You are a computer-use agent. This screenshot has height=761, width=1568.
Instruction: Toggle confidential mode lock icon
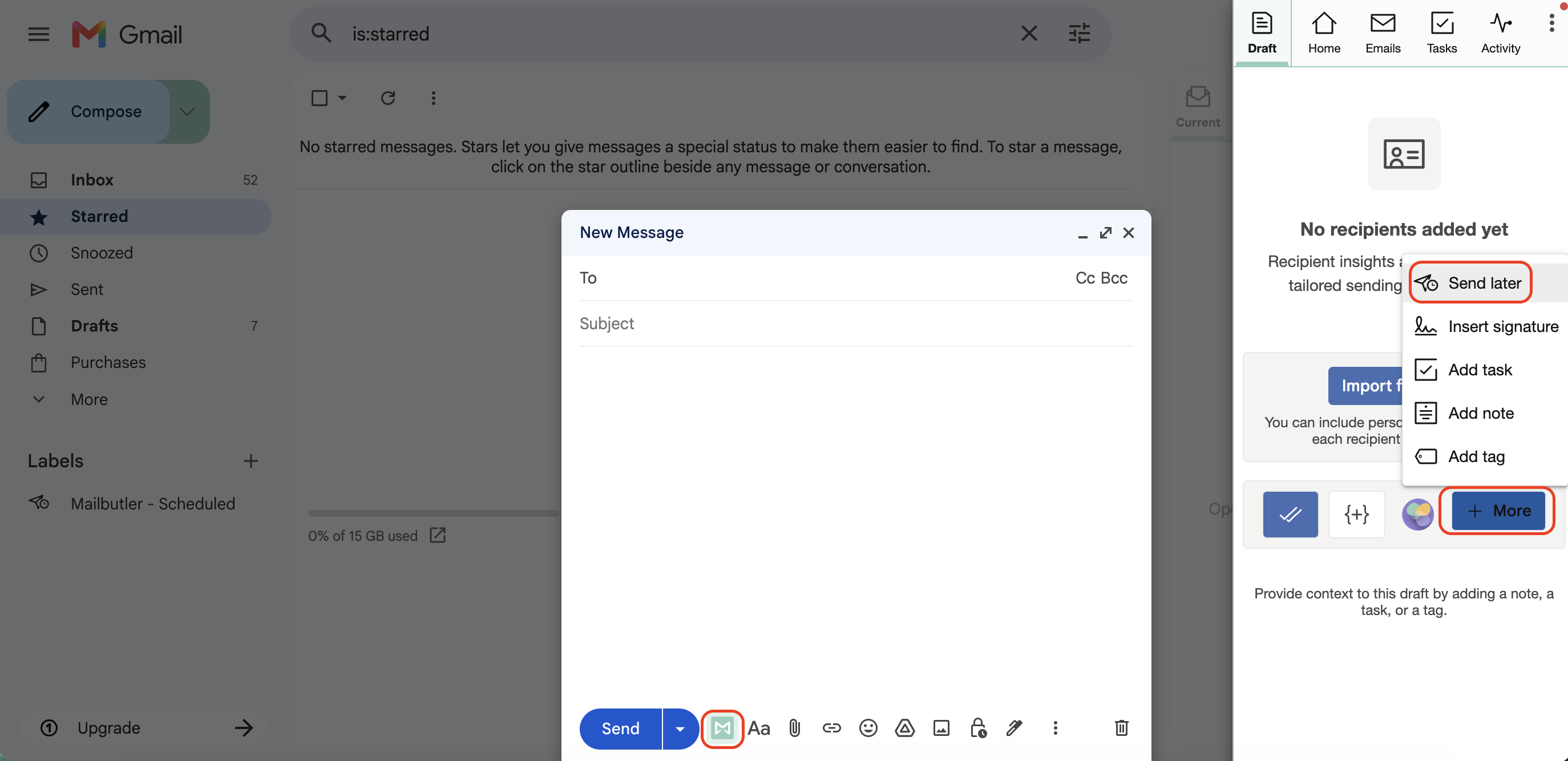pyautogui.click(x=978, y=728)
